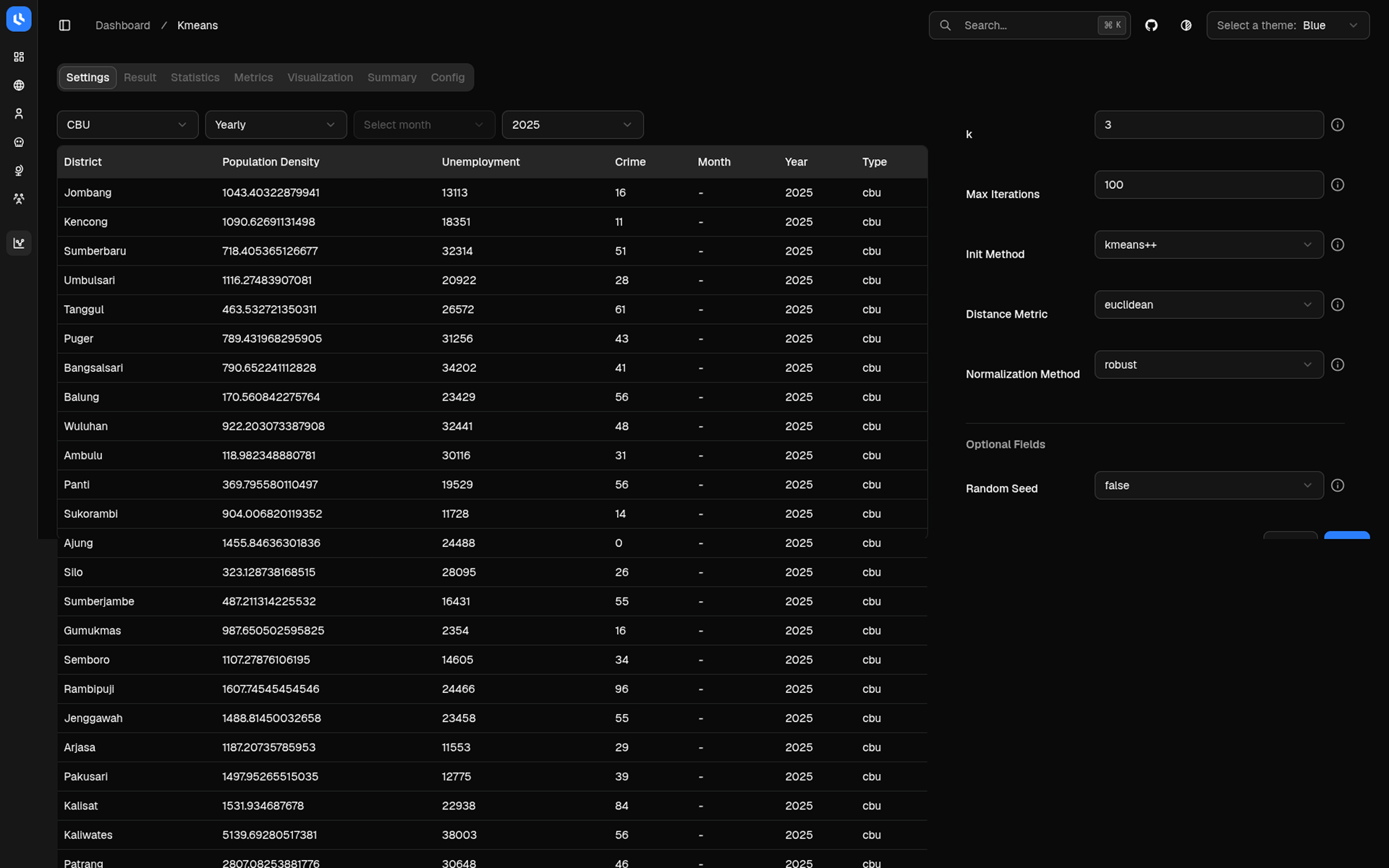Open the Select a theme dropdown
Viewport: 1389px width, 868px height.
(x=1288, y=25)
